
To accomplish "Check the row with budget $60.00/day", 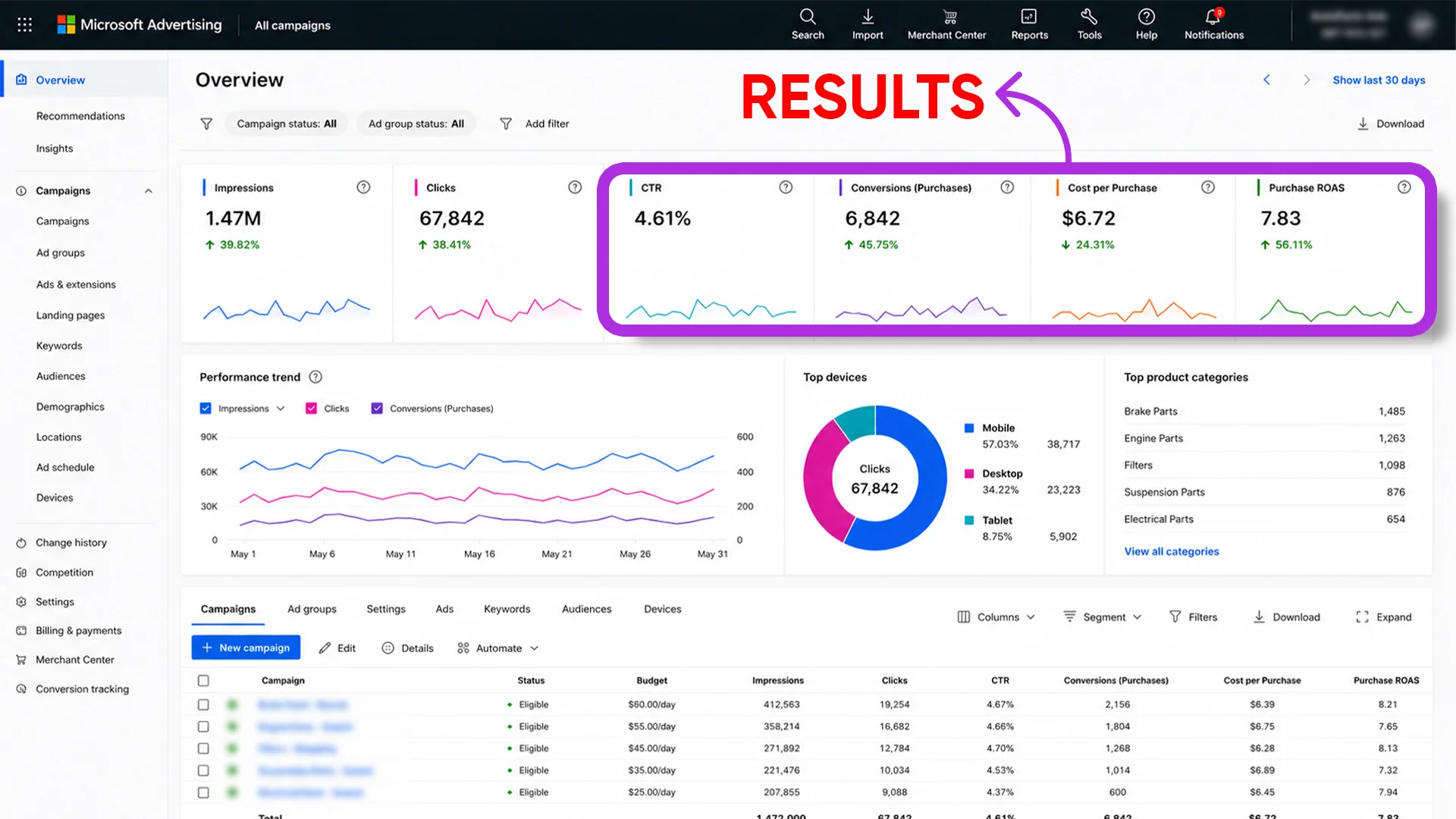I will (203, 704).
